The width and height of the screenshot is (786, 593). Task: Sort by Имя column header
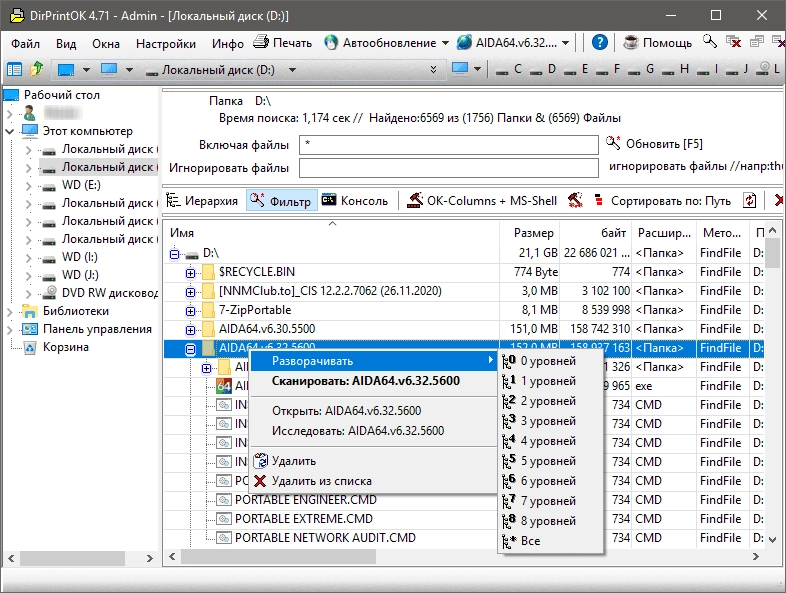coord(332,233)
